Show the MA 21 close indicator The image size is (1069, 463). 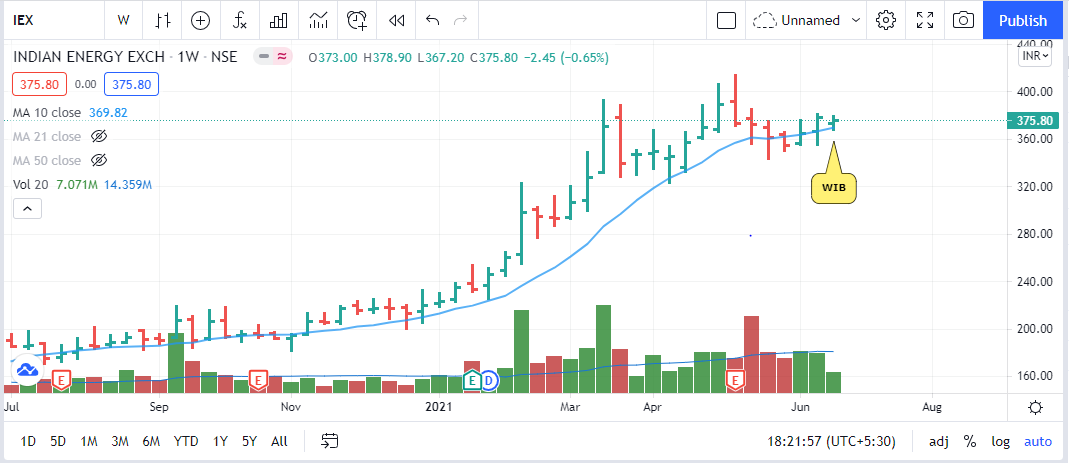[99, 136]
